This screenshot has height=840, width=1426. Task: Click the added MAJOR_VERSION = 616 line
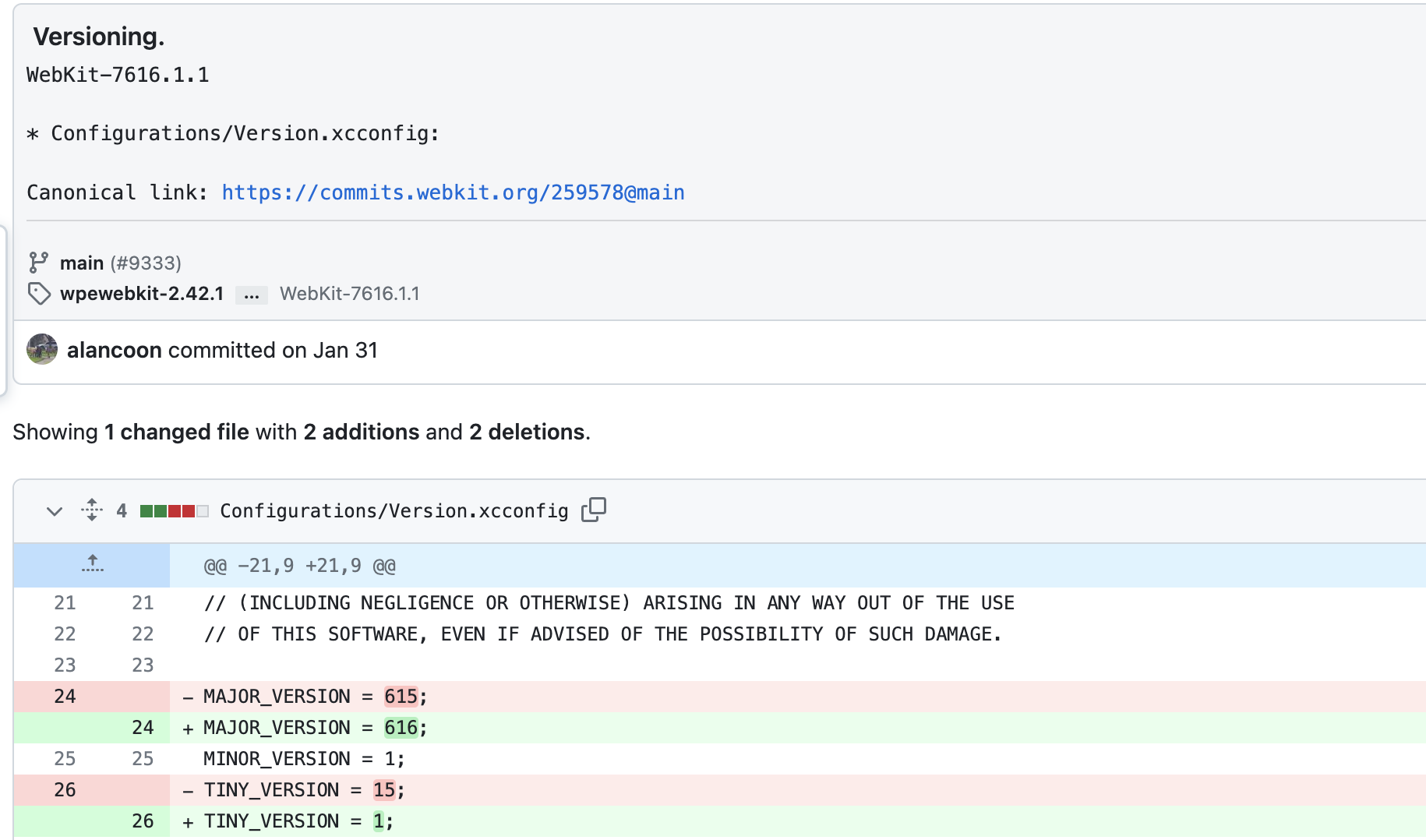798,728
